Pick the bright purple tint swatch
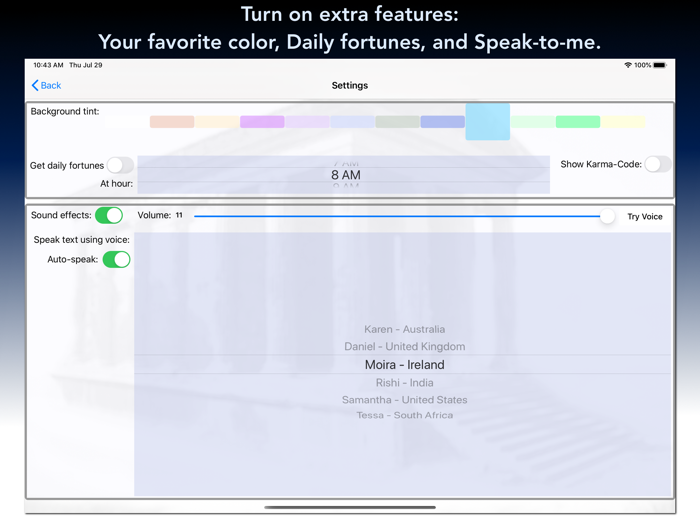This screenshot has height=525, width=700. 262,122
